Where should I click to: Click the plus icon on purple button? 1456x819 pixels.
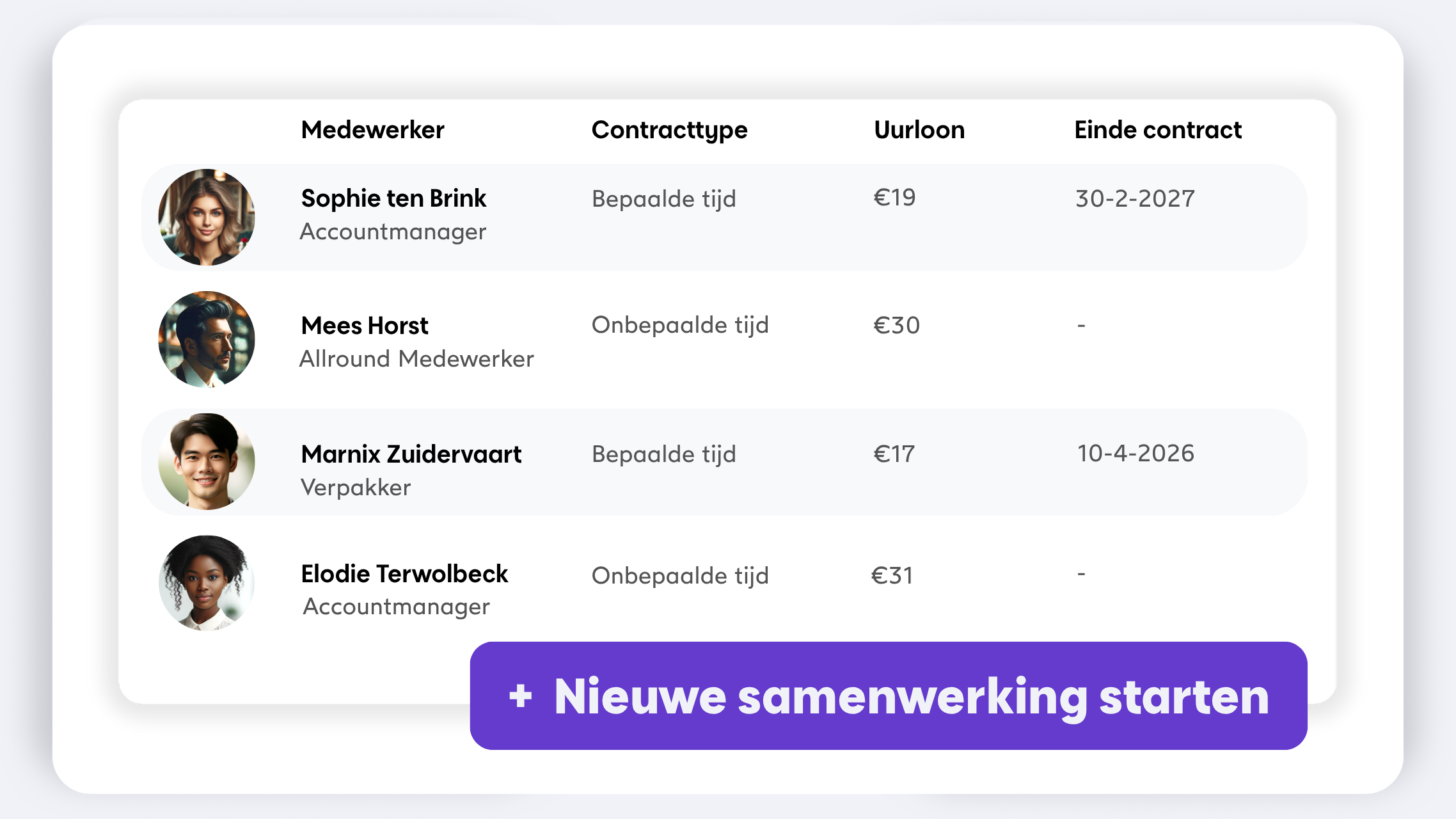coord(521,696)
